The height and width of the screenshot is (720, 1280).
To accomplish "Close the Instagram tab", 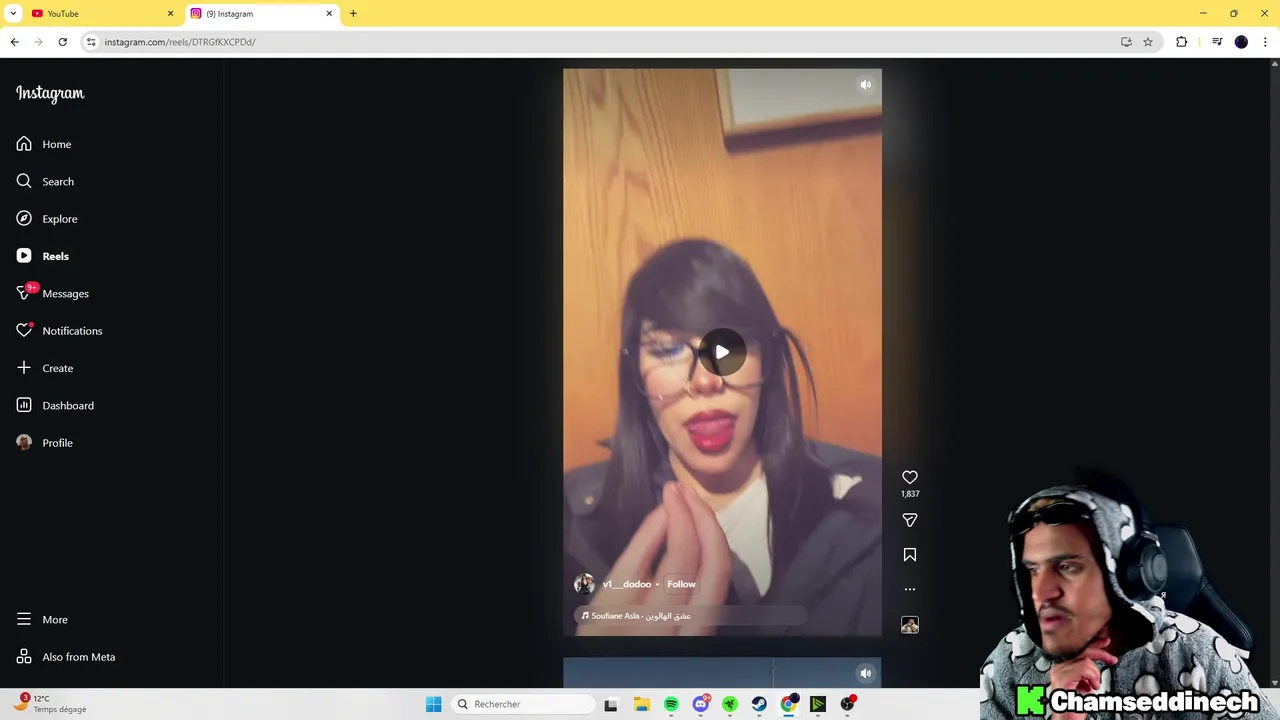I will coord(329,14).
